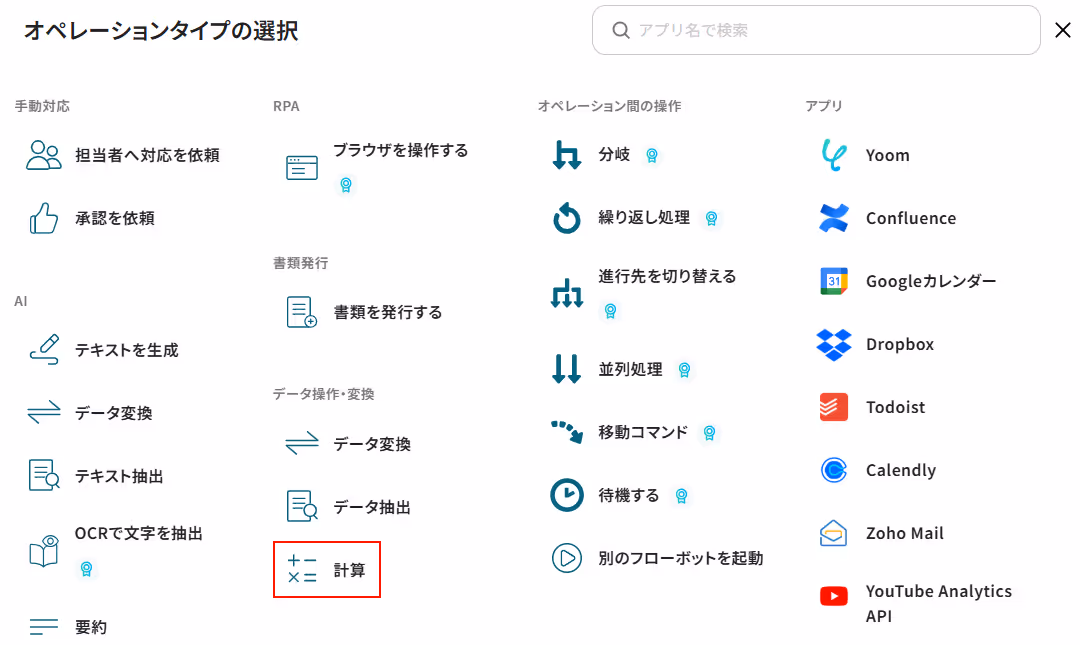Click the Zoho Mail envelope logo
Screen dimensions: 1080x645
coord(833,533)
